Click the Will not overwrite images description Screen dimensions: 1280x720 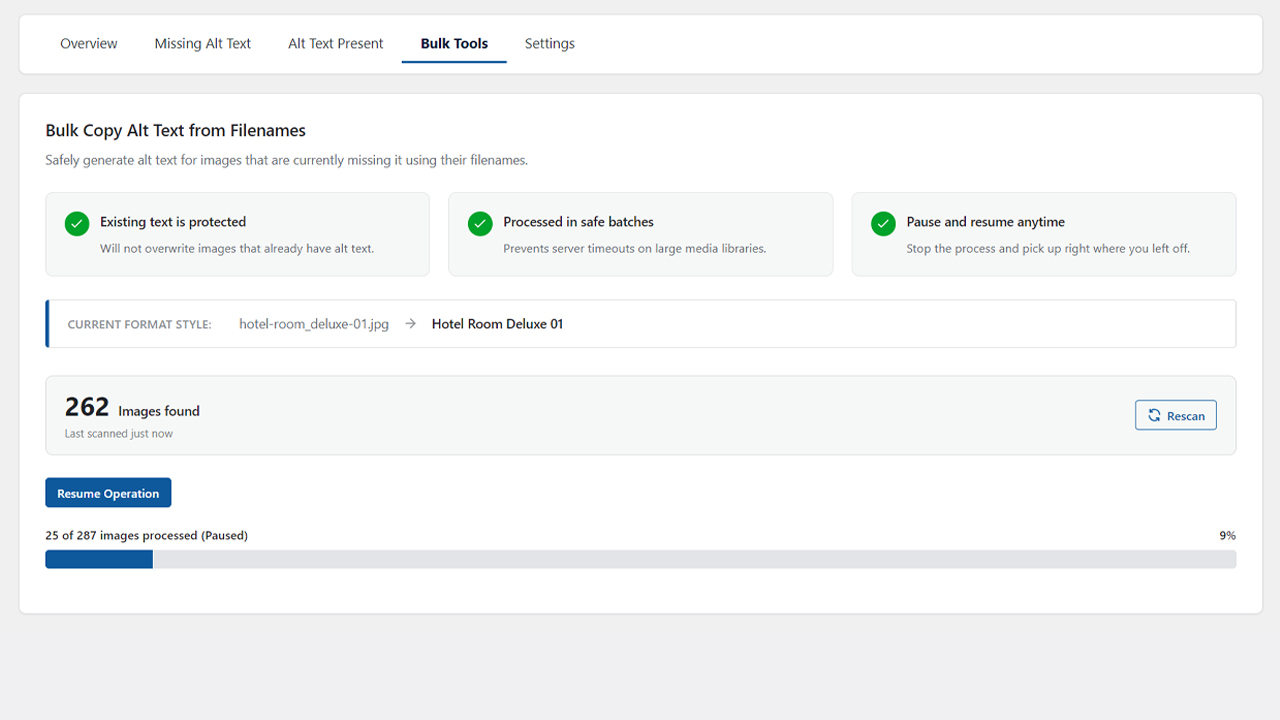coord(237,249)
